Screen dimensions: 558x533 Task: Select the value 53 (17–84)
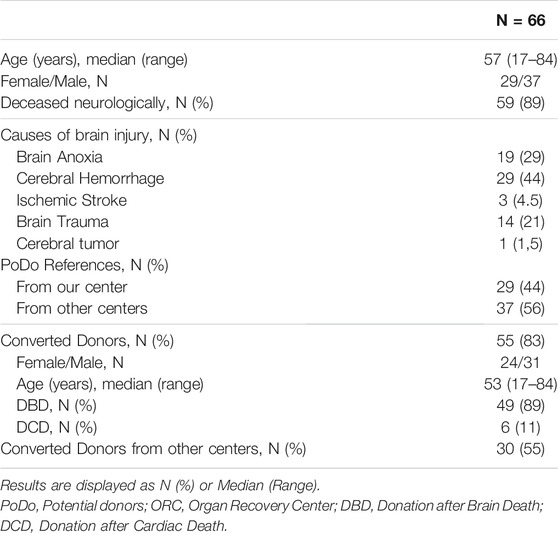click(521, 384)
